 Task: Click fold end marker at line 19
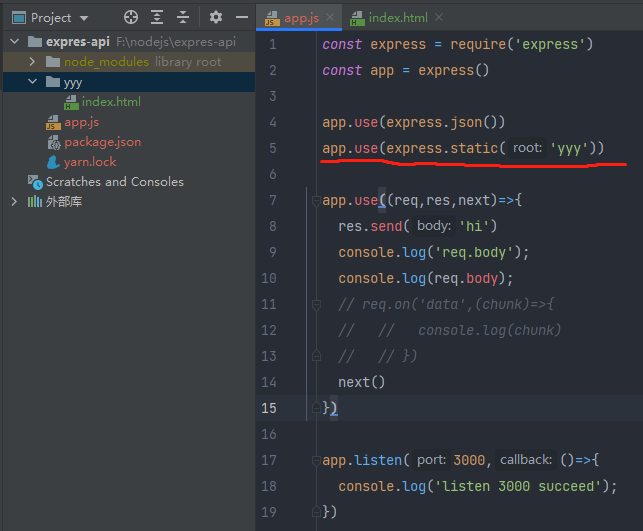point(316,511)
